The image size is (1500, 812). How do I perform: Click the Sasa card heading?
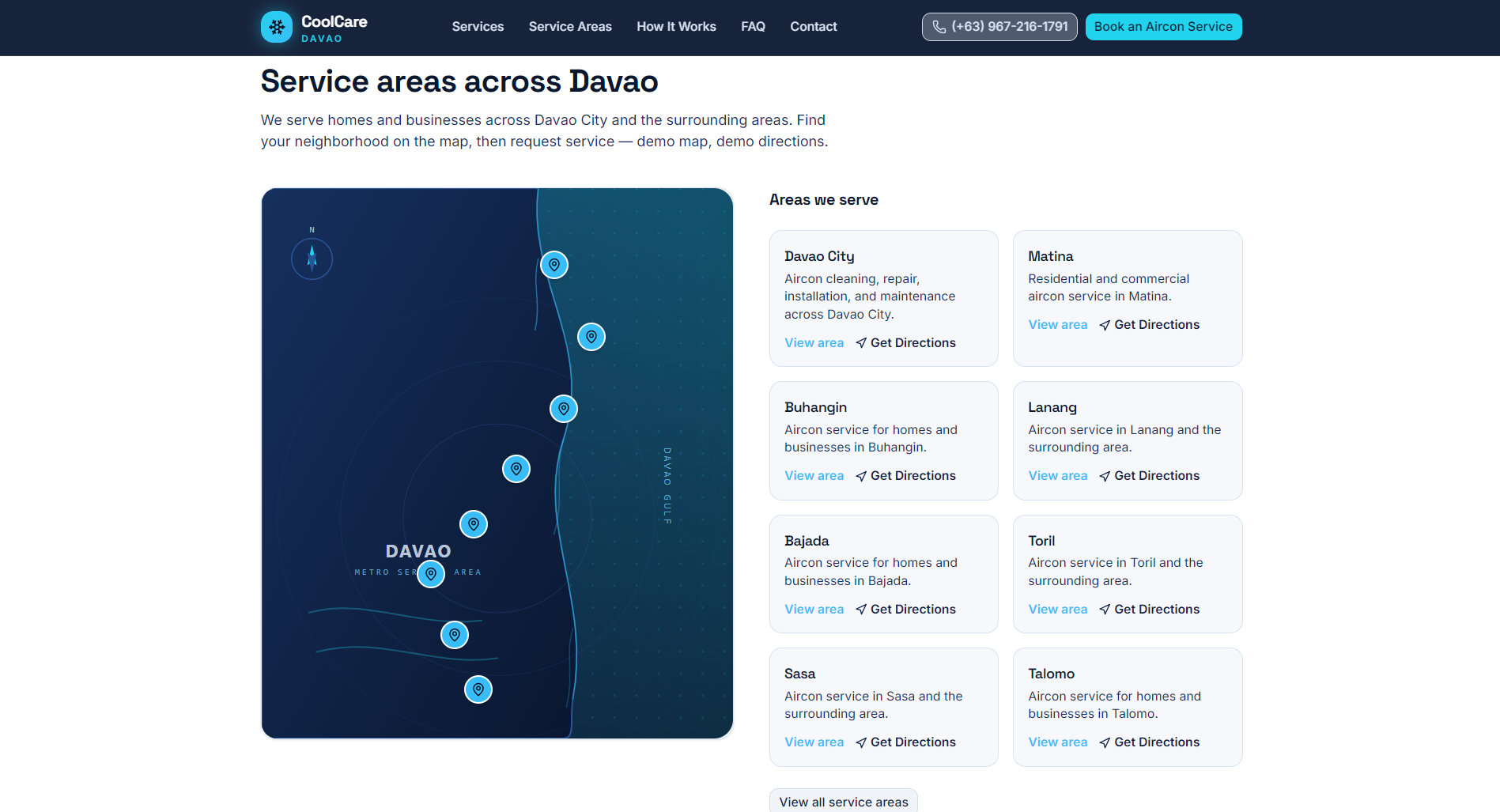tap(799, 674)
